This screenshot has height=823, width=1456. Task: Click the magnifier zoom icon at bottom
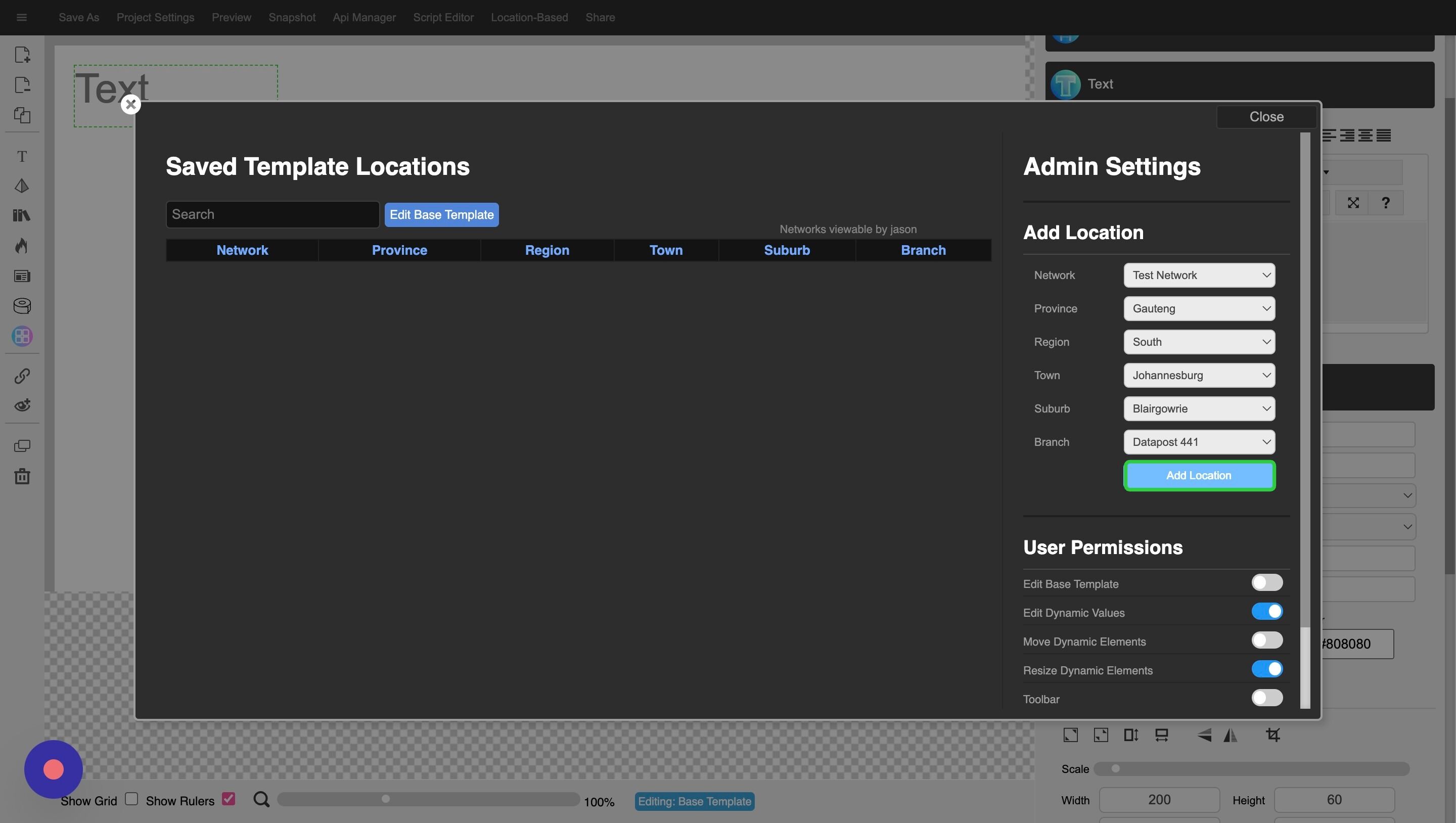[261, 799]
